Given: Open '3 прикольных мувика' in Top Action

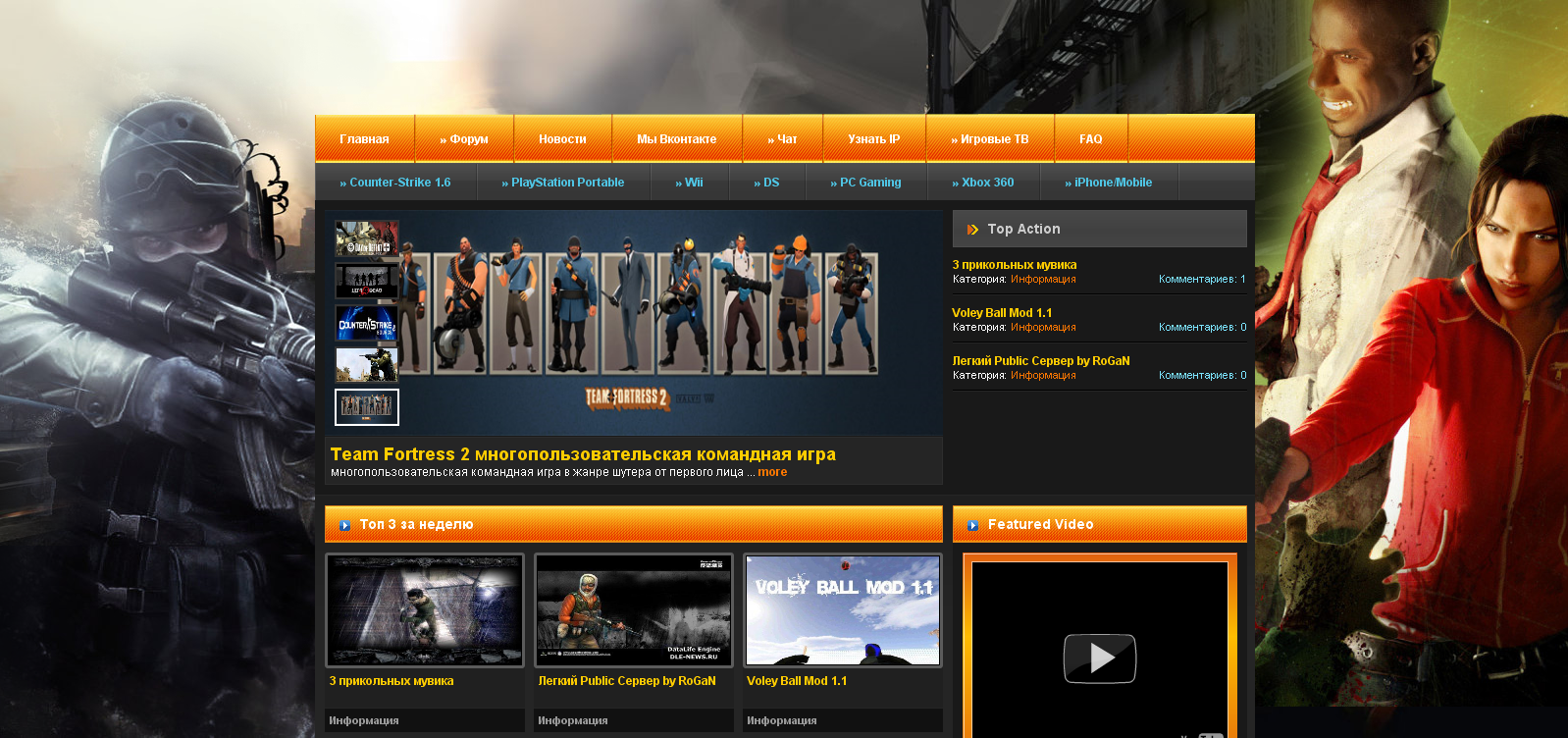Looking at the screenshot, I should click(x=1014, y=265).
